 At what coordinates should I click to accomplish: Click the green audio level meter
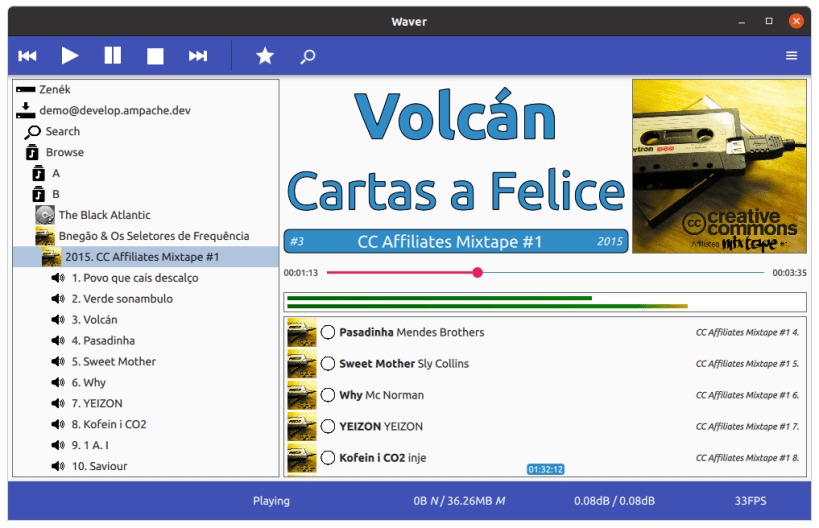[x=545, y=302]
